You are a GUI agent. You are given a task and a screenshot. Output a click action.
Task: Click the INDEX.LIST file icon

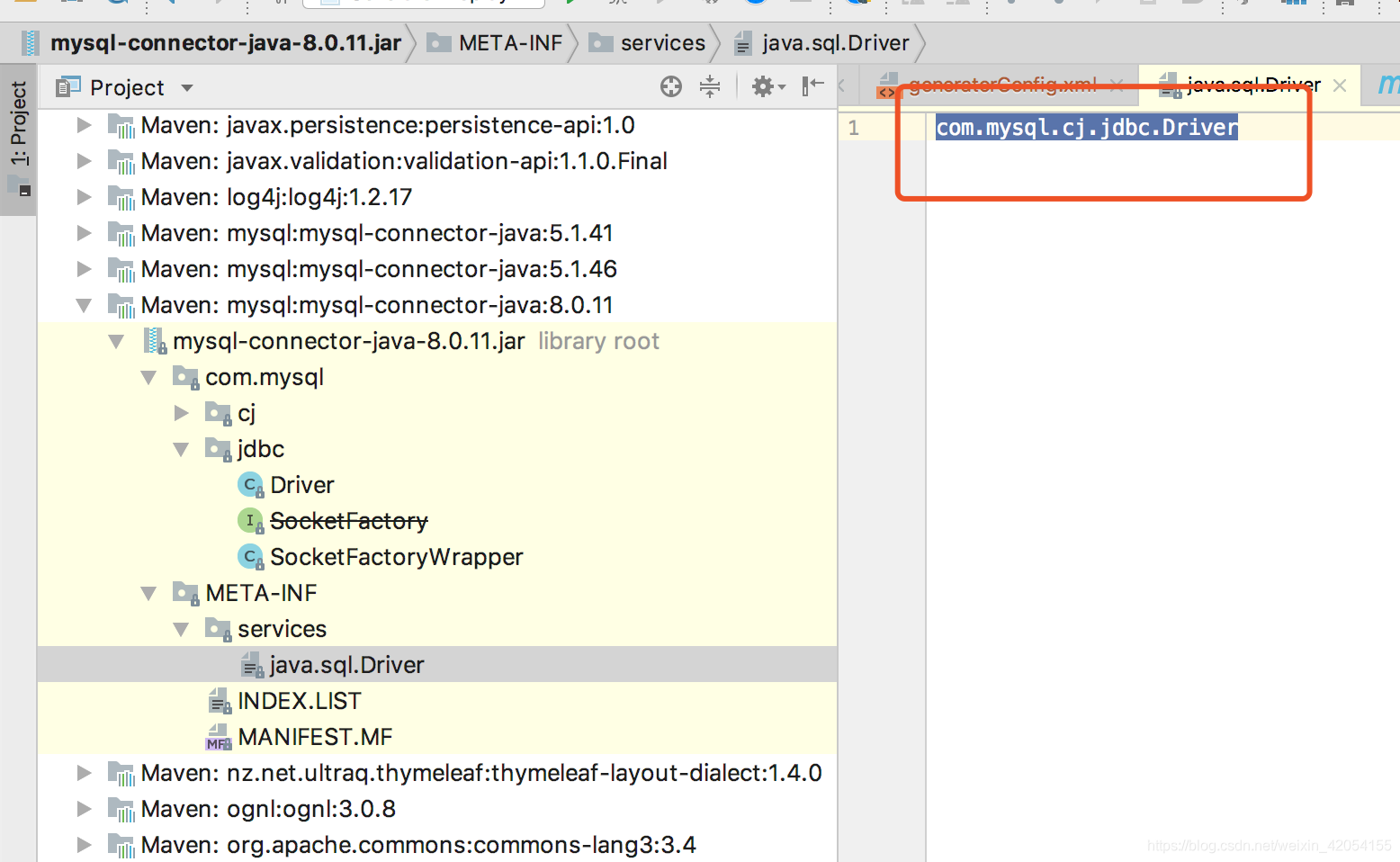[220, 701]
